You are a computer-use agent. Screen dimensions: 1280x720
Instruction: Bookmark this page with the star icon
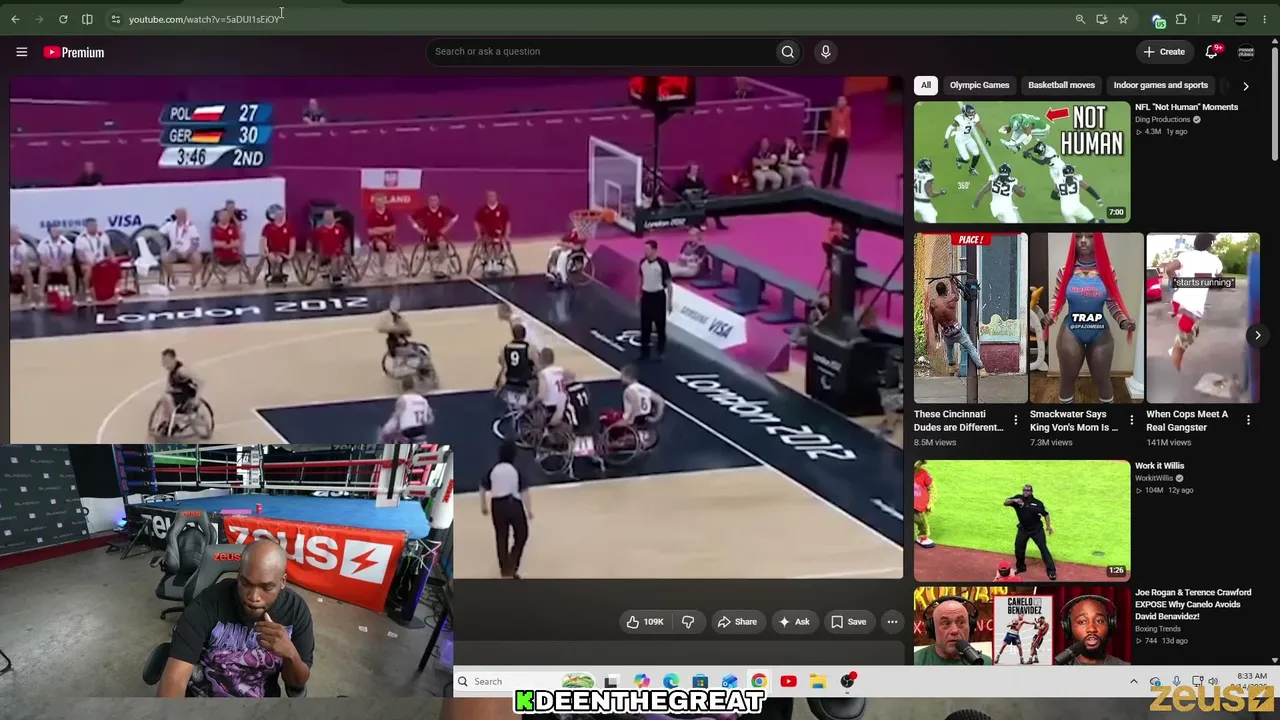(1123, 19)
